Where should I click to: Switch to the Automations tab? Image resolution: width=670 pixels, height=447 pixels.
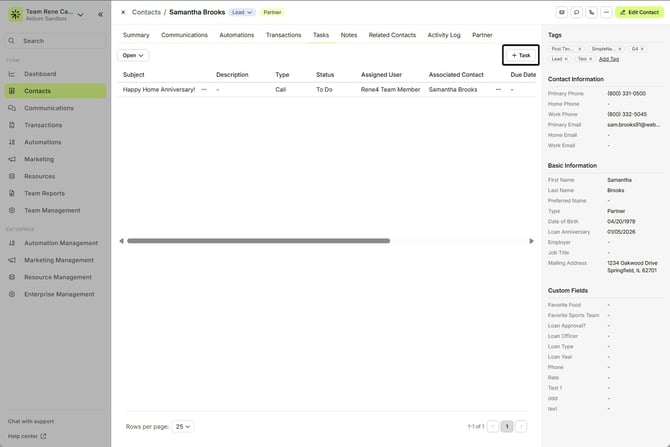pyautogui.click(x=237, y=35)
